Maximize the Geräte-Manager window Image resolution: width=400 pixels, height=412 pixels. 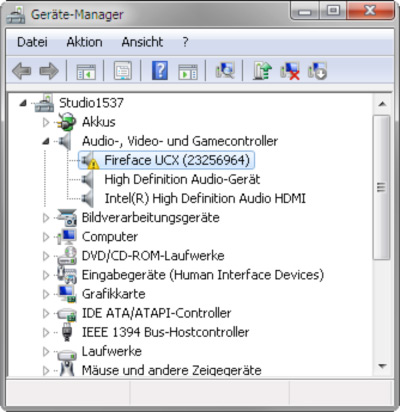333,11
